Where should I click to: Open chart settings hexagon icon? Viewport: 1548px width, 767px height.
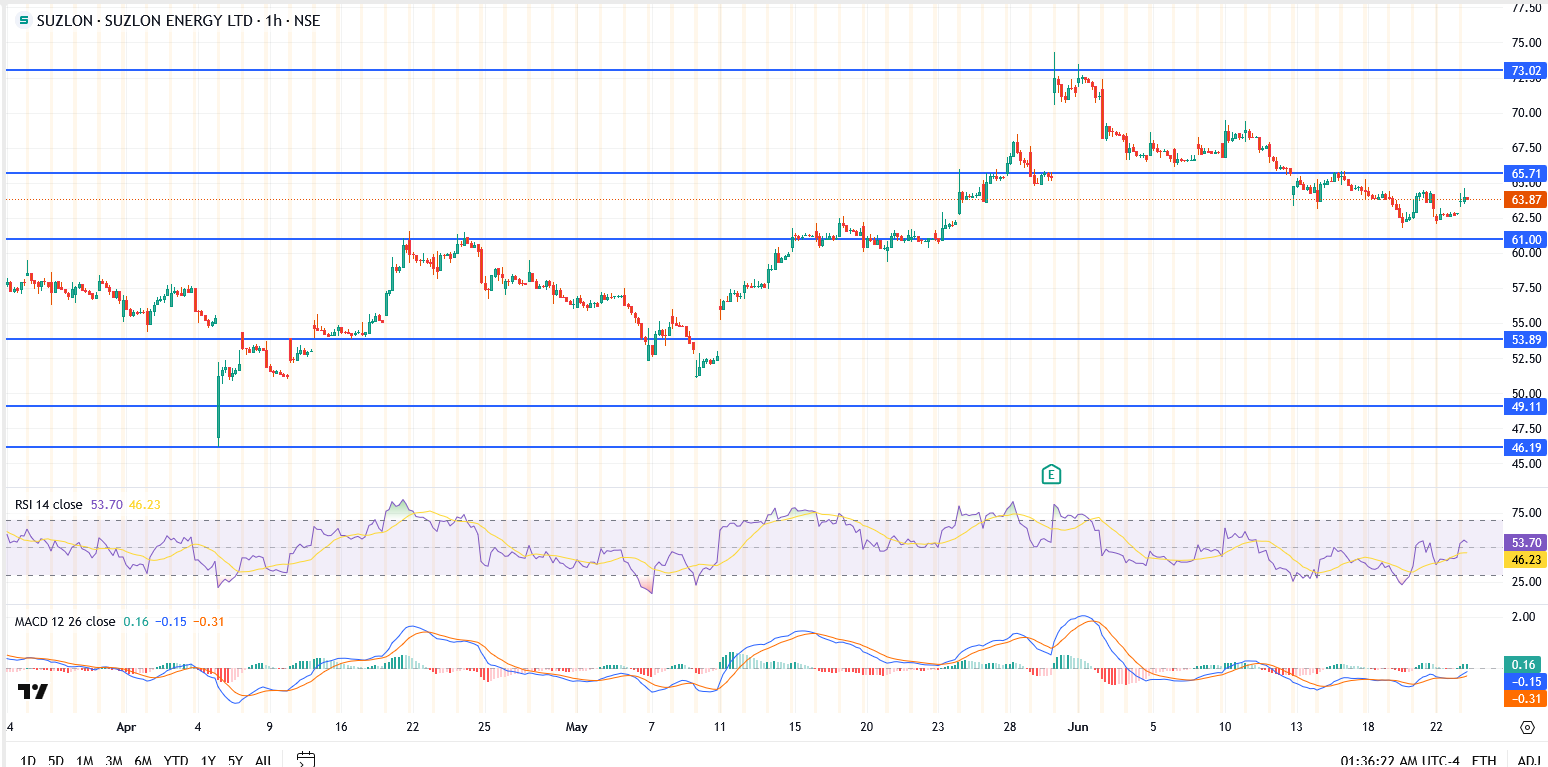point(1527,727)
